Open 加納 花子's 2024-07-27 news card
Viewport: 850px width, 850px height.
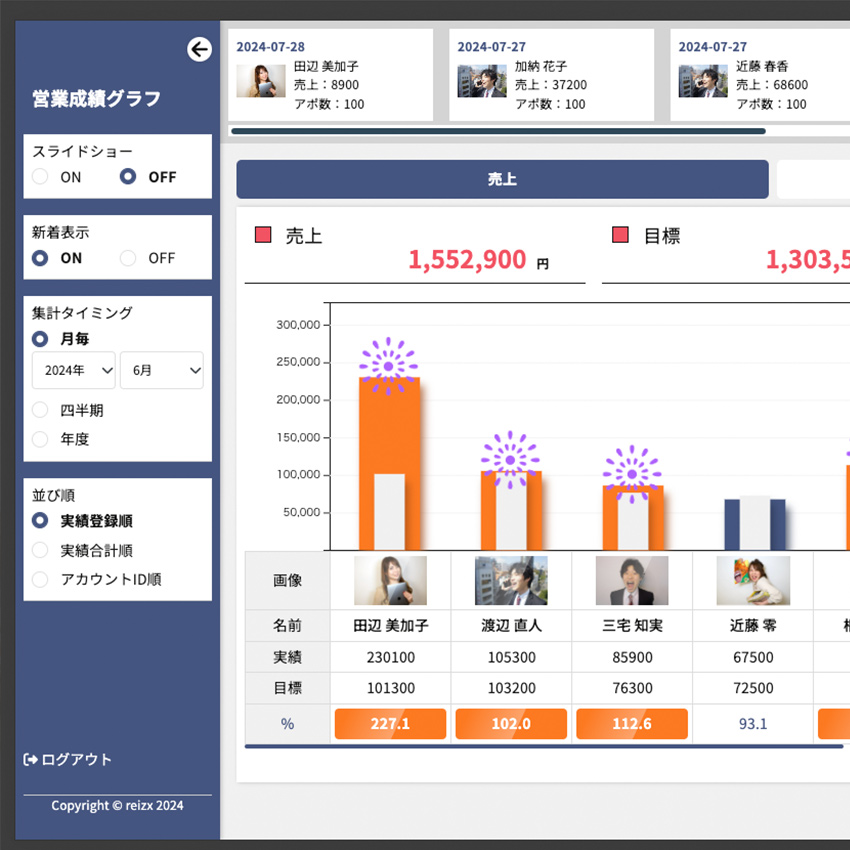(x=551, y=75)
